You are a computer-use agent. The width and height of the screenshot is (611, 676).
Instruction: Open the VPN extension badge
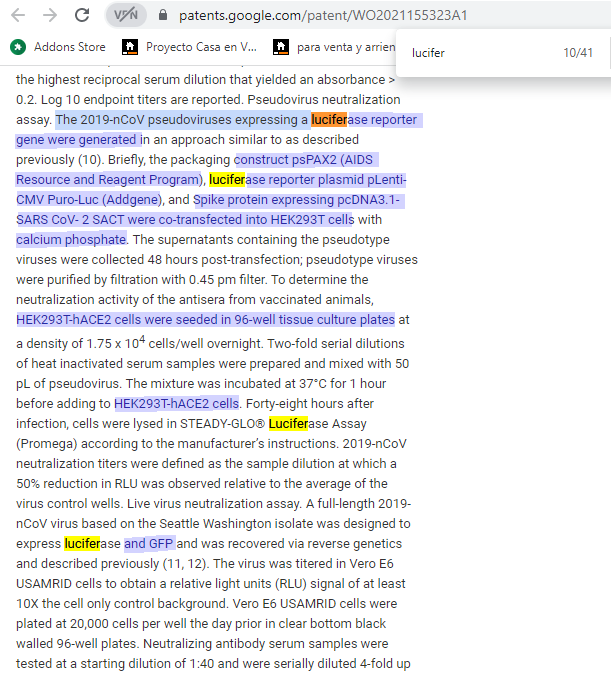pyautogui.click(x=124, y=15)
